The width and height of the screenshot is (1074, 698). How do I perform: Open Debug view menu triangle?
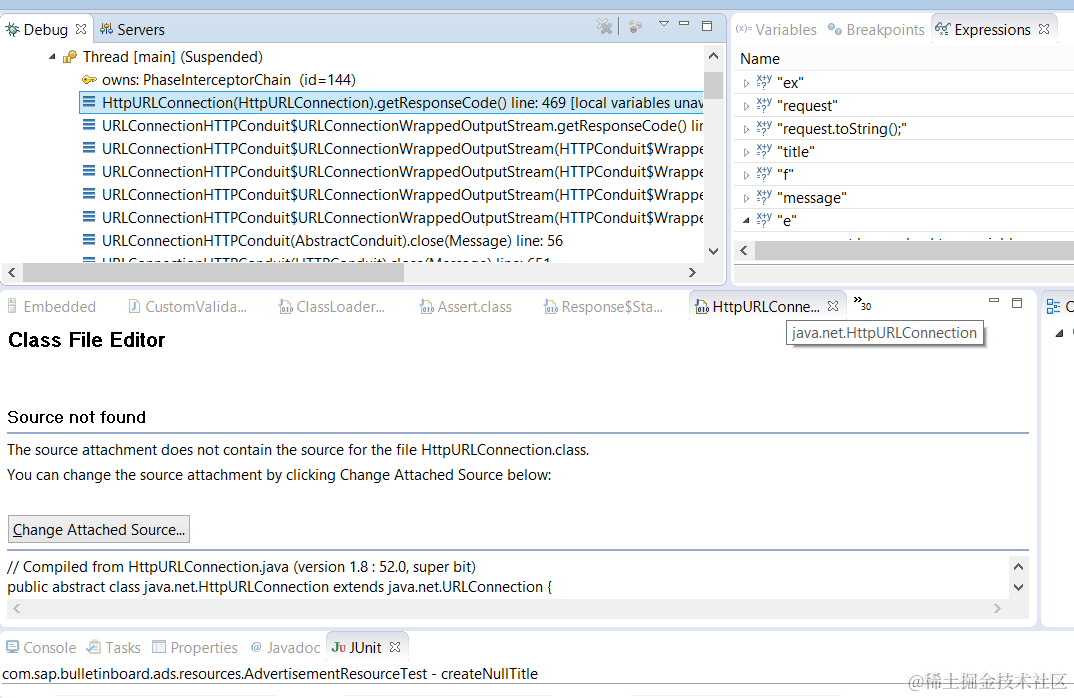[x=663, y=24]
